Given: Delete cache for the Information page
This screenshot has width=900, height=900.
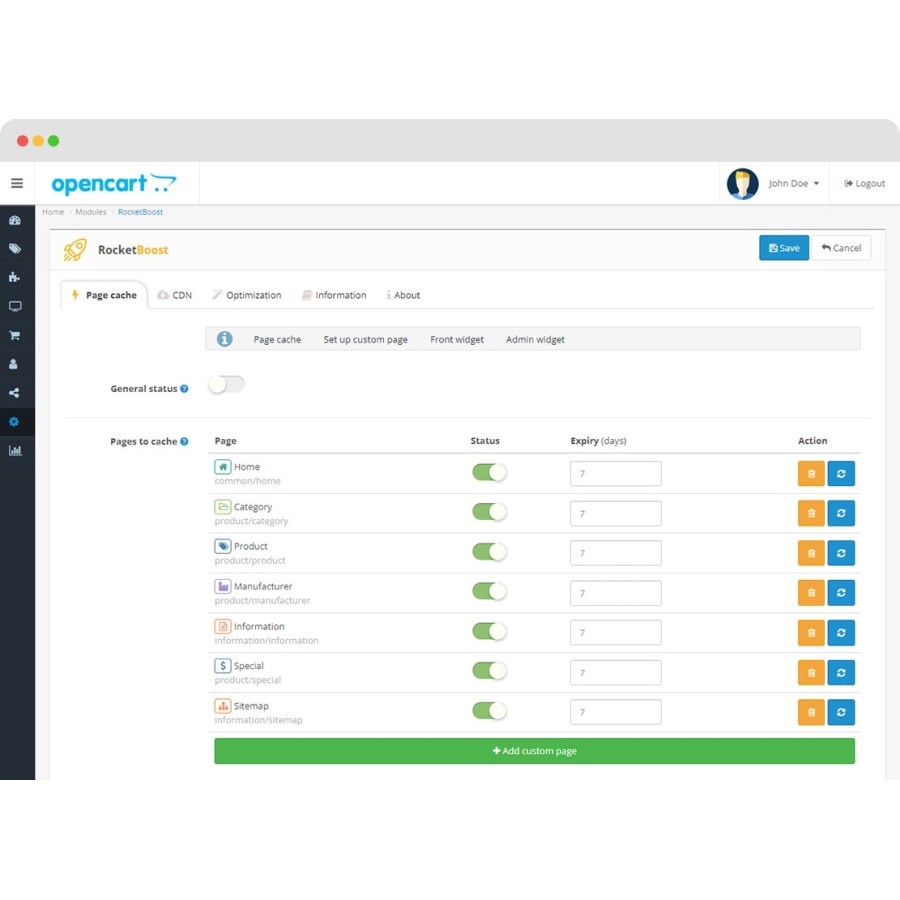Looking at the screenshot, I should 811,633.
